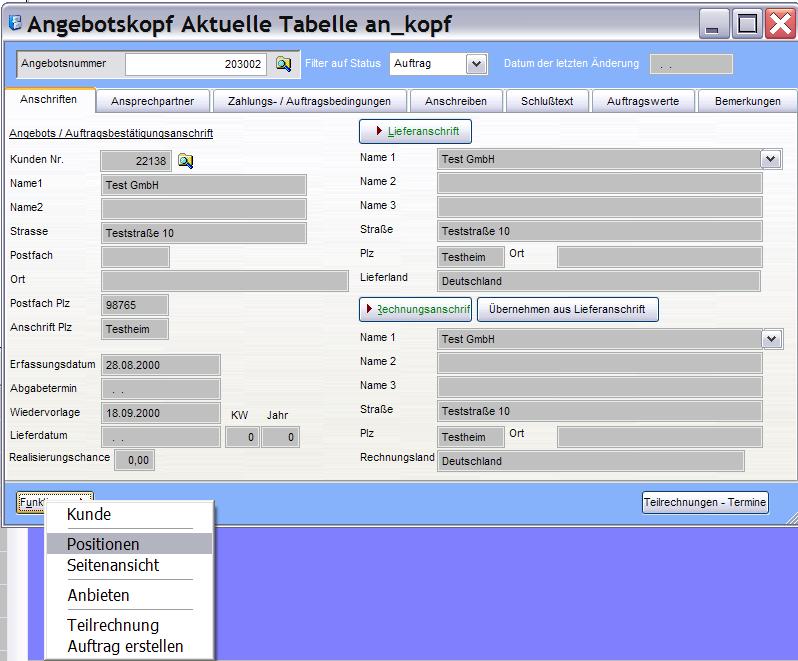The height and width of the screenshot is (661, 798).
Task: Switch to the Anschriften tab
Action: pos(49,100)
